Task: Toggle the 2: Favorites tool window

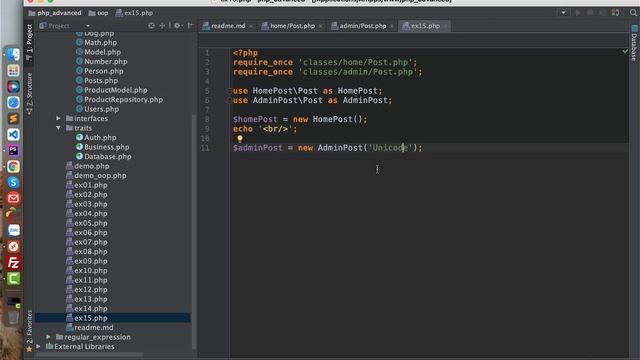Action: [29, 331]
